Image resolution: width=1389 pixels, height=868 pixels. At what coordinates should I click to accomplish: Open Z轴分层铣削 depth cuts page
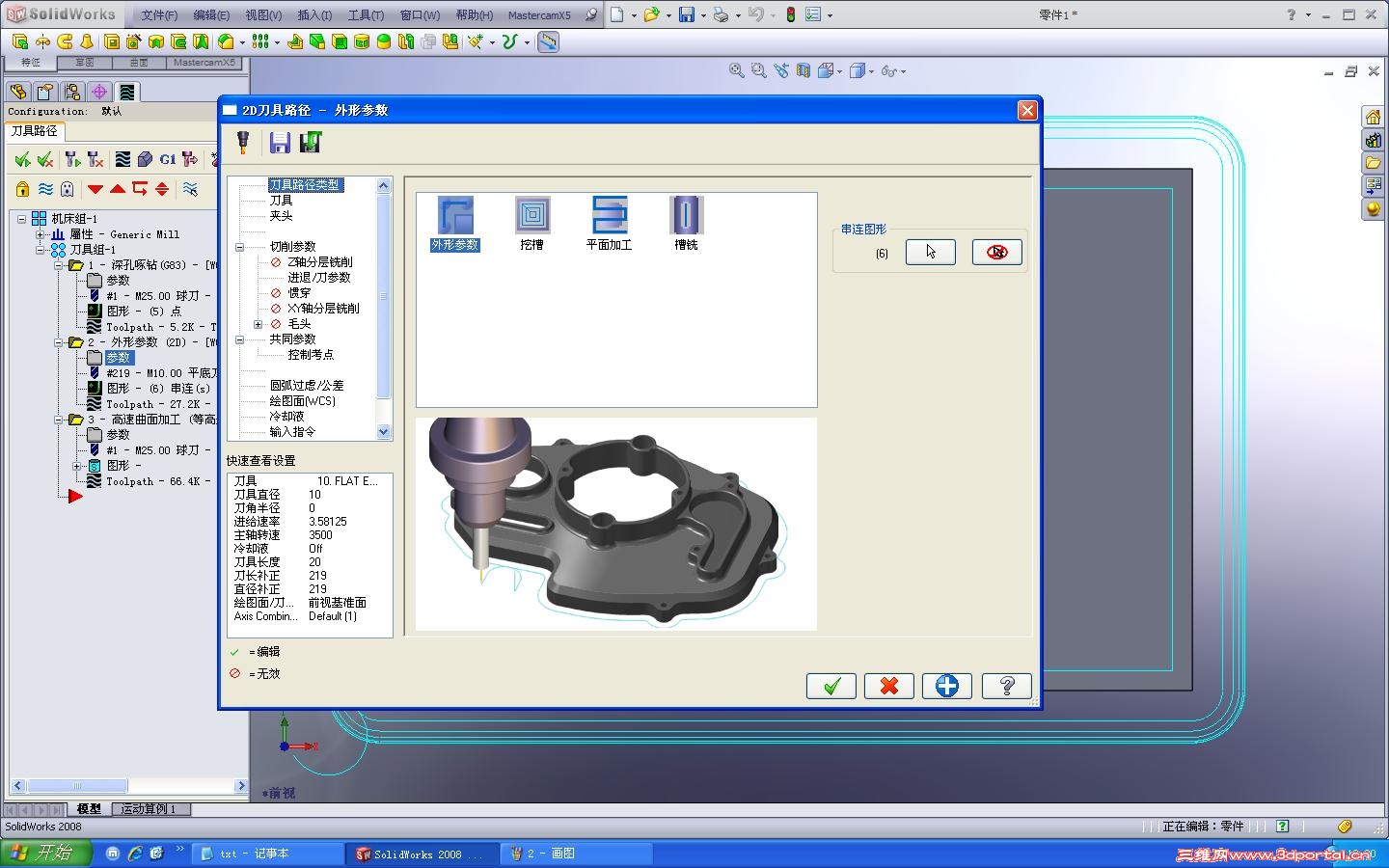(320, 262)
